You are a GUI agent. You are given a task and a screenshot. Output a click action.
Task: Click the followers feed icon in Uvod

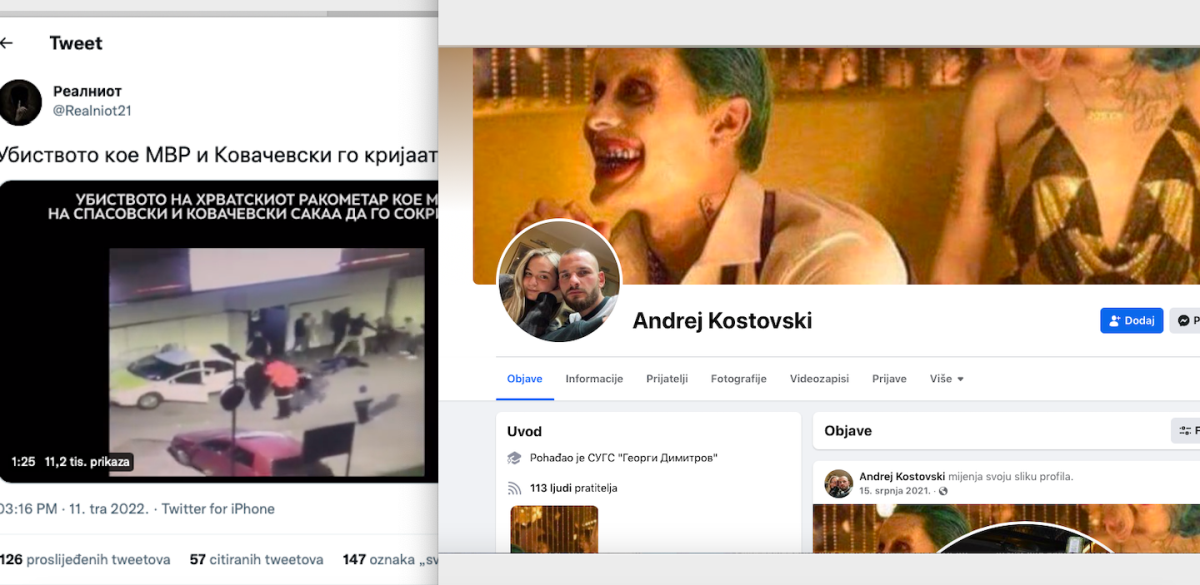(515, 488)
